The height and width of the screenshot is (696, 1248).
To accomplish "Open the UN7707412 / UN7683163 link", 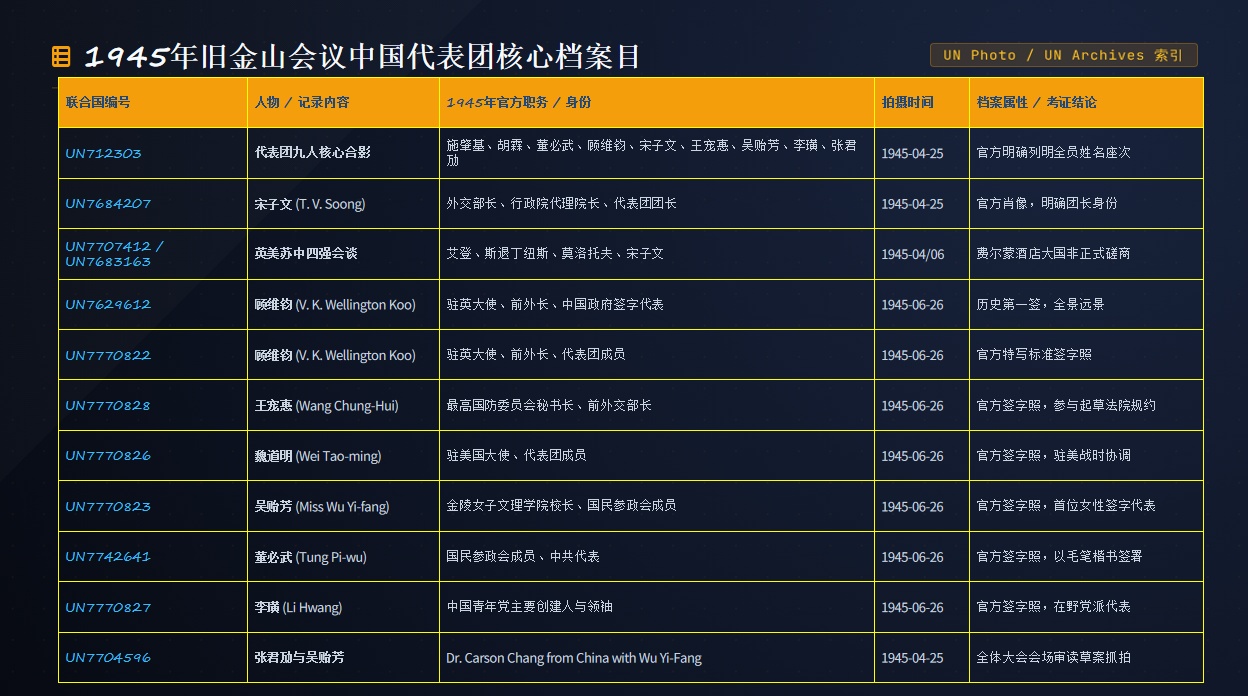I will (115, 254).
